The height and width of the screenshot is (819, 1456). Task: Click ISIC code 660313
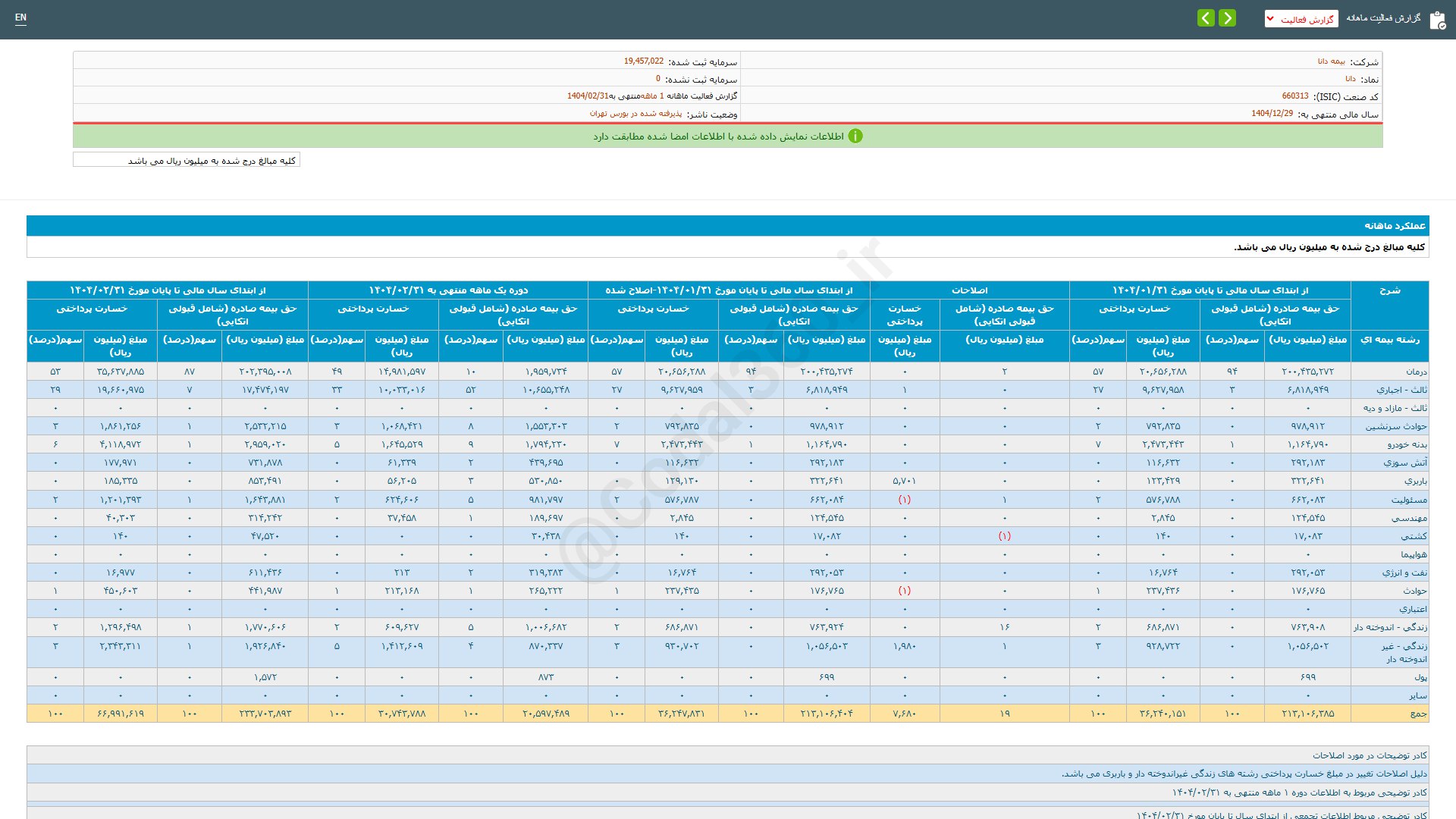1294,96
